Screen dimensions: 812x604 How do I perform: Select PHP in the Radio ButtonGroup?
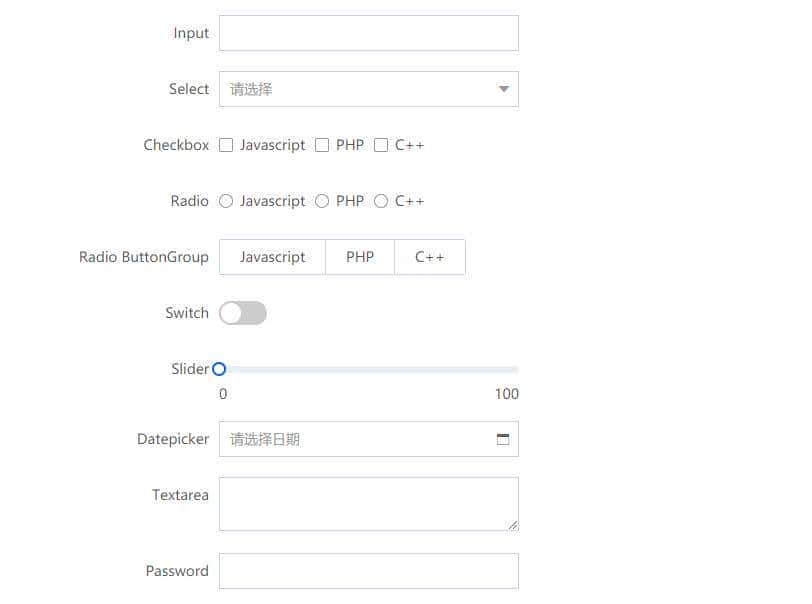[x=359, y=257]
